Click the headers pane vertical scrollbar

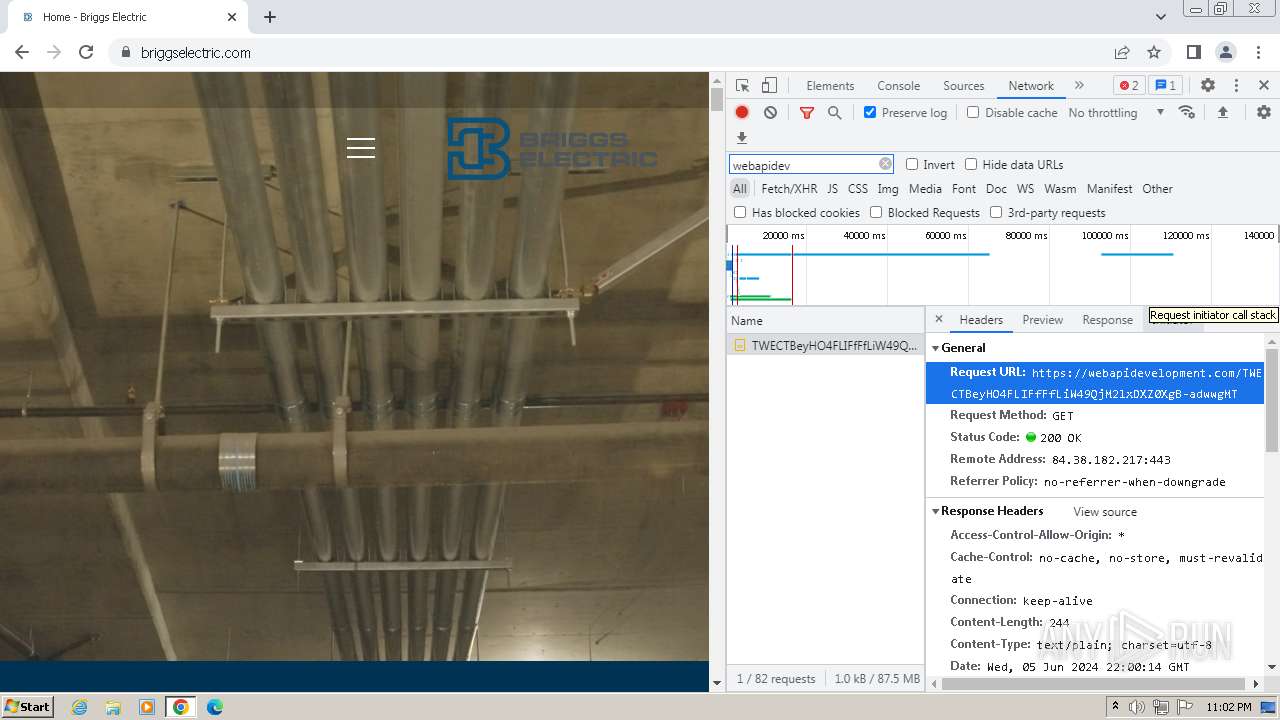click(1272, 400)
